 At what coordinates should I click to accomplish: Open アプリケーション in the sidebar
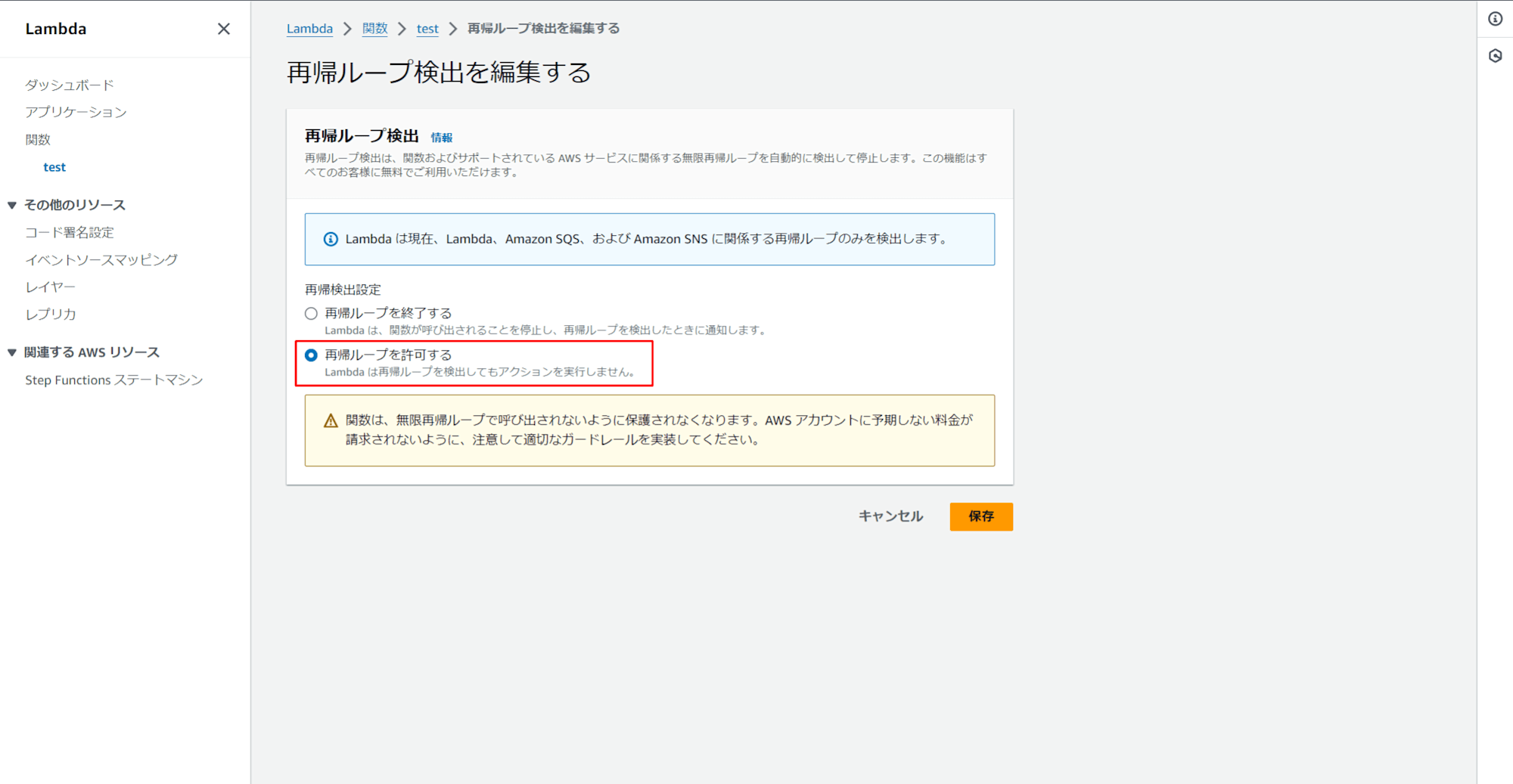[76, 112]
